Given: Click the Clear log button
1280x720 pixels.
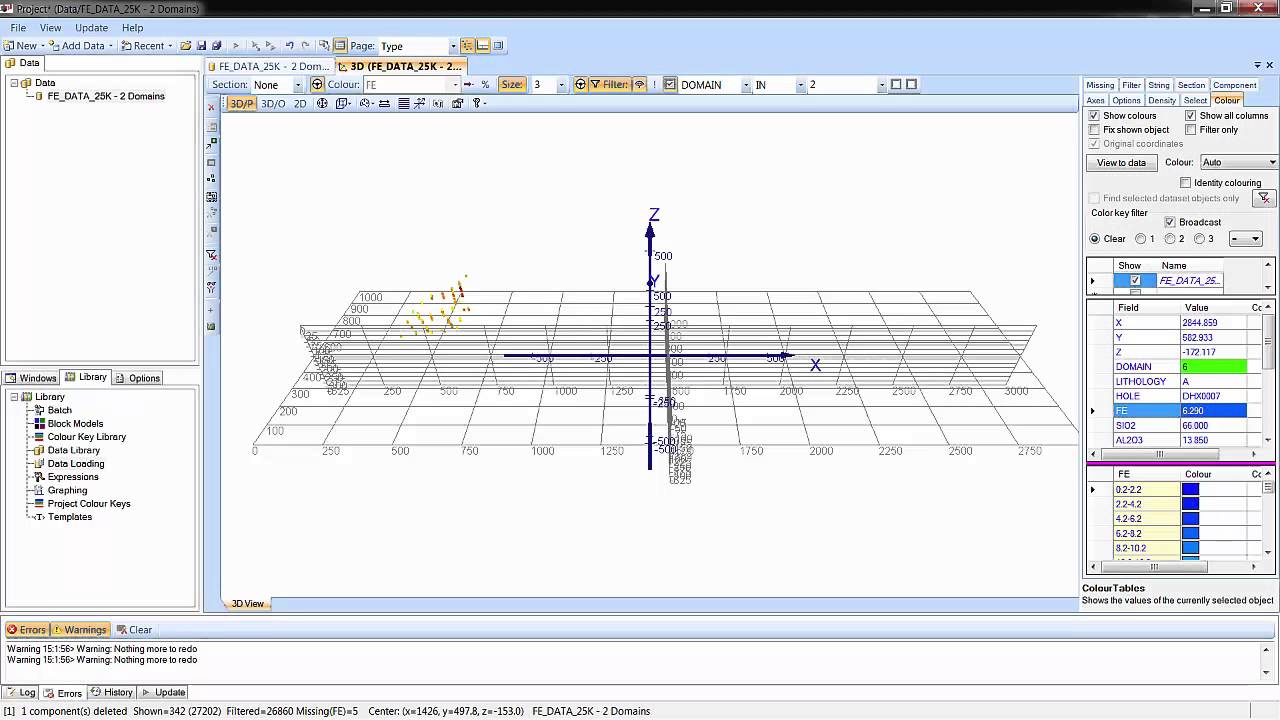Looking at the screenshot, I should tap(134, 630).
